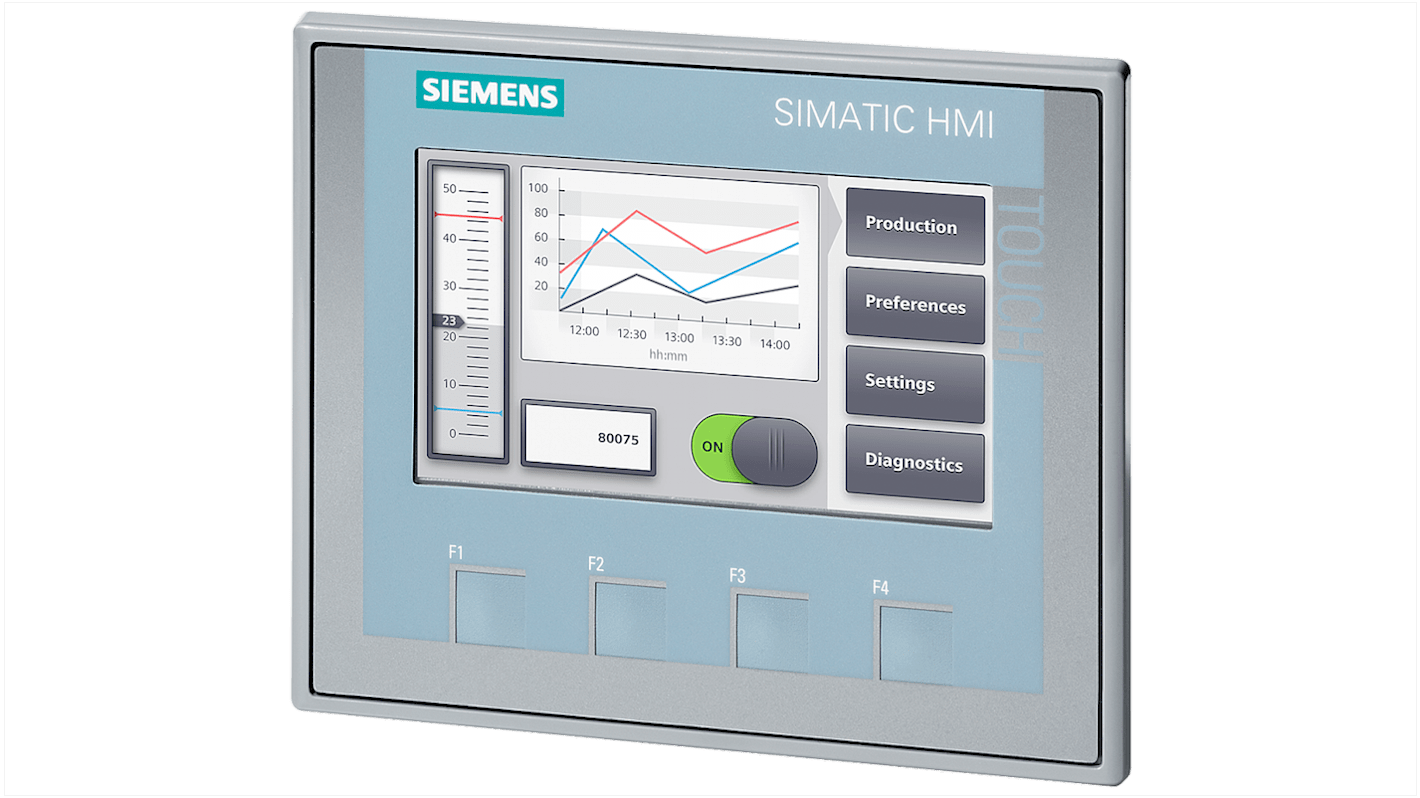Screen dimensions: 1420x798
Task: Click the 100 value on chart axis
Action: point(538,188)
